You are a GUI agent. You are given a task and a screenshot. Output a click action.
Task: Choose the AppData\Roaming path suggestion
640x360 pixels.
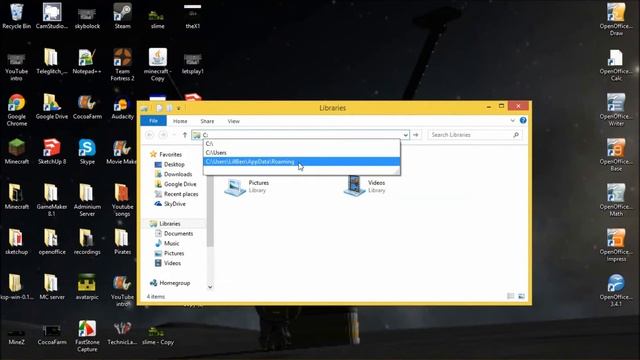pyautogui.click(x=302, y=162)
